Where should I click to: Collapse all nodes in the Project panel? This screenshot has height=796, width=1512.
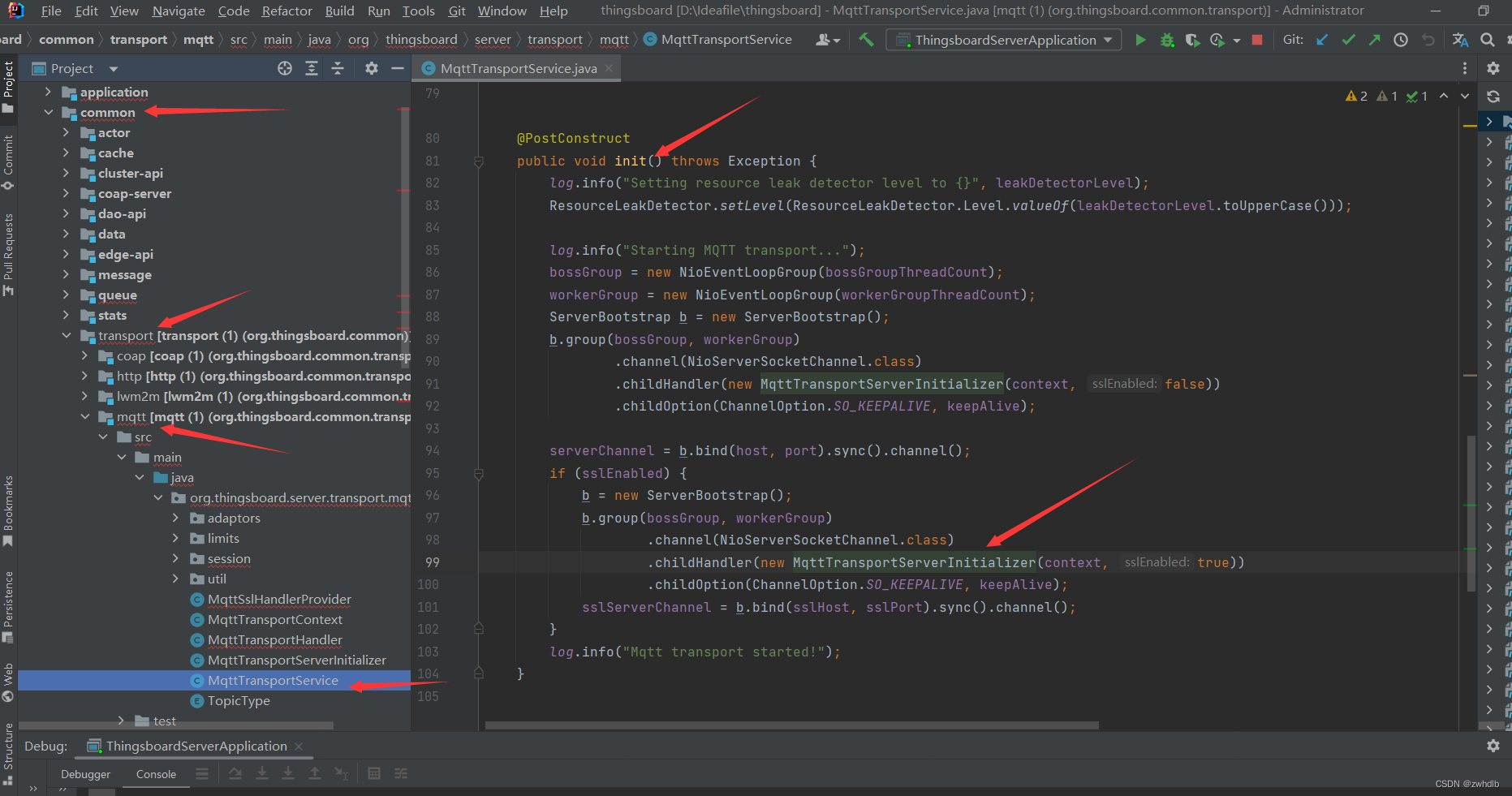pyautogui.click(x=338, y=69)
